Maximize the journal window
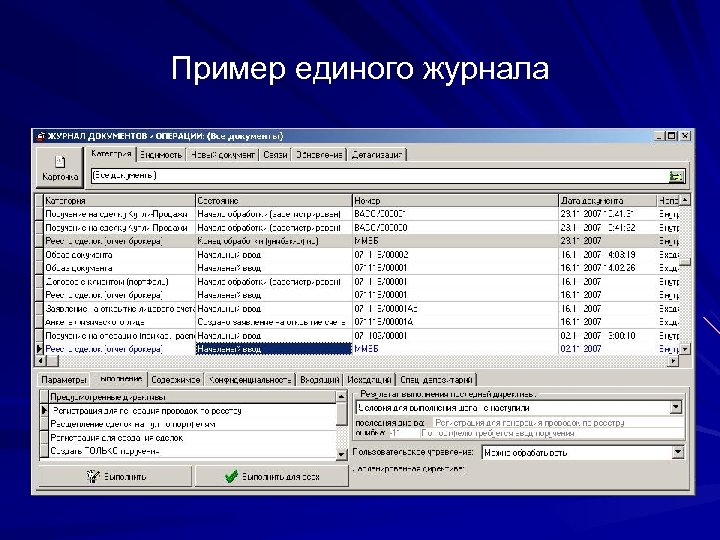 coord(671,136)
